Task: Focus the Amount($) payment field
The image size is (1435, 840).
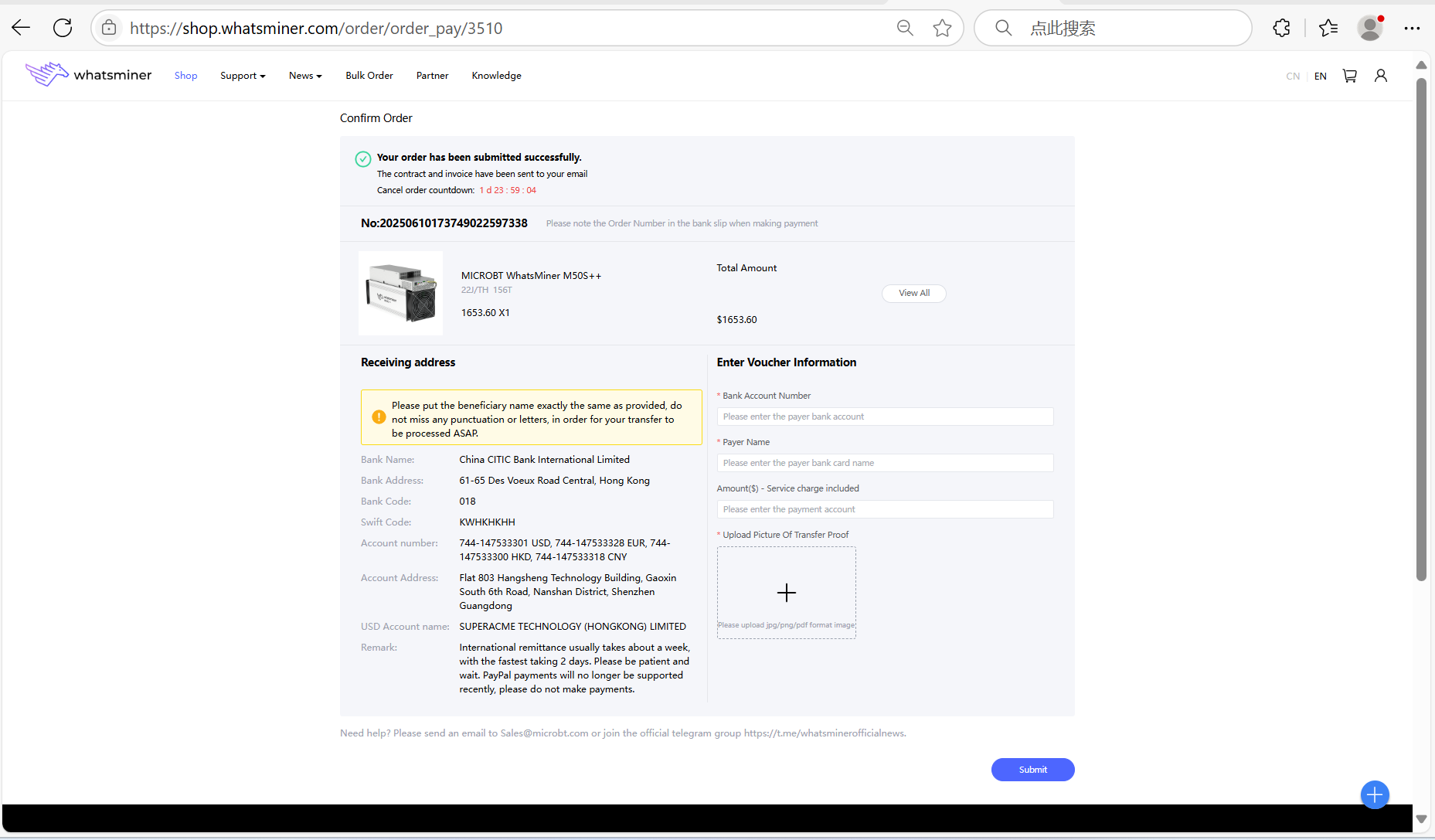Action: coord(886,509)
